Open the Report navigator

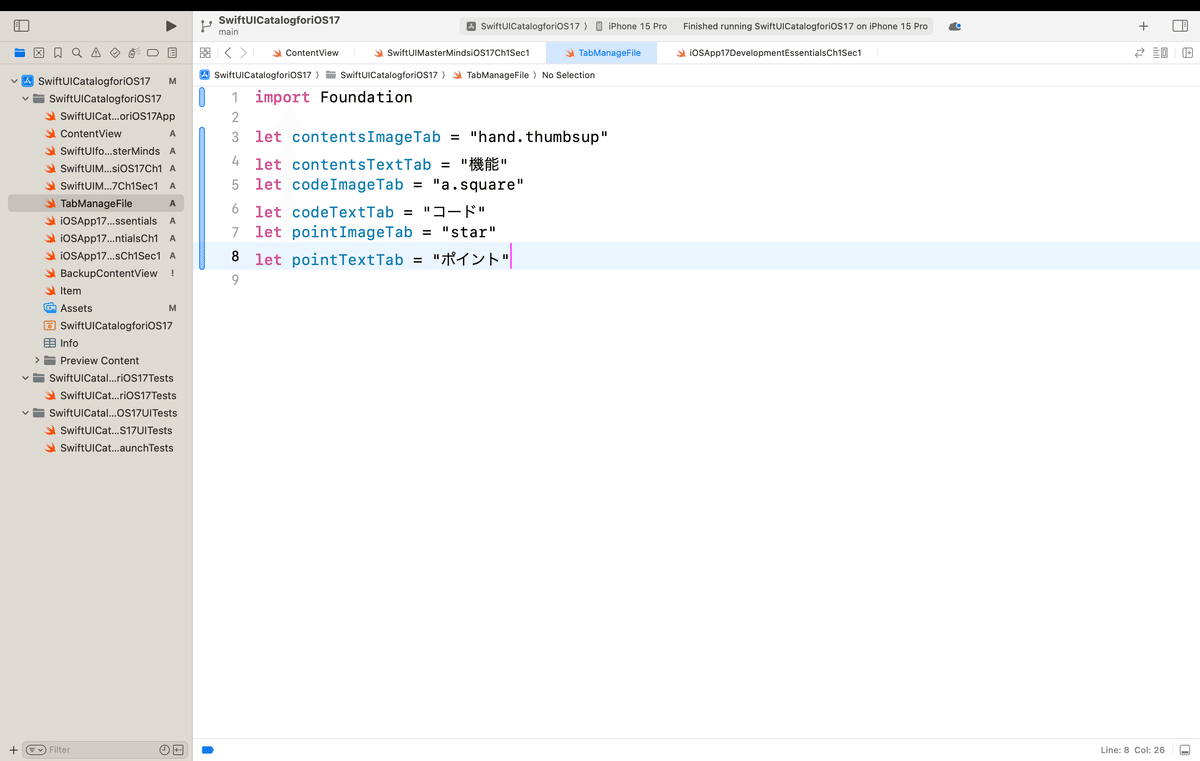point(173,52)
